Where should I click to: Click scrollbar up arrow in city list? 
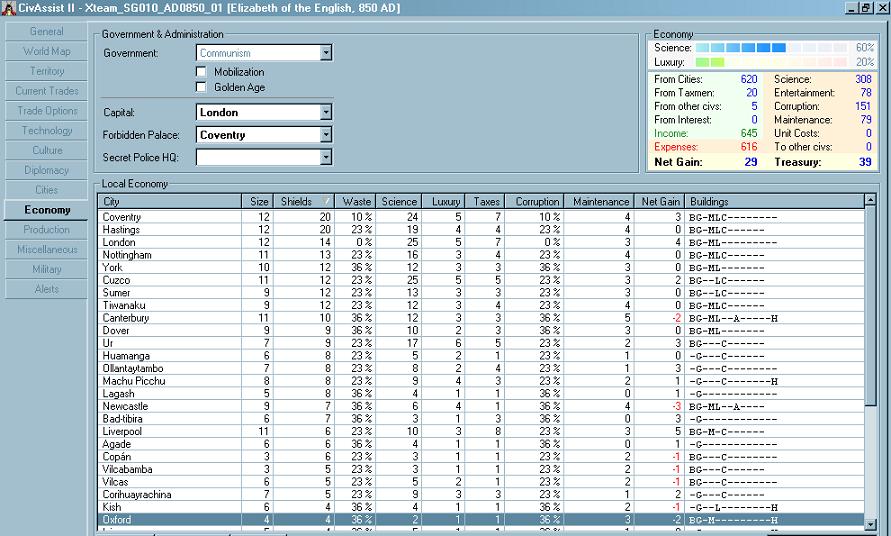[870, 200]
